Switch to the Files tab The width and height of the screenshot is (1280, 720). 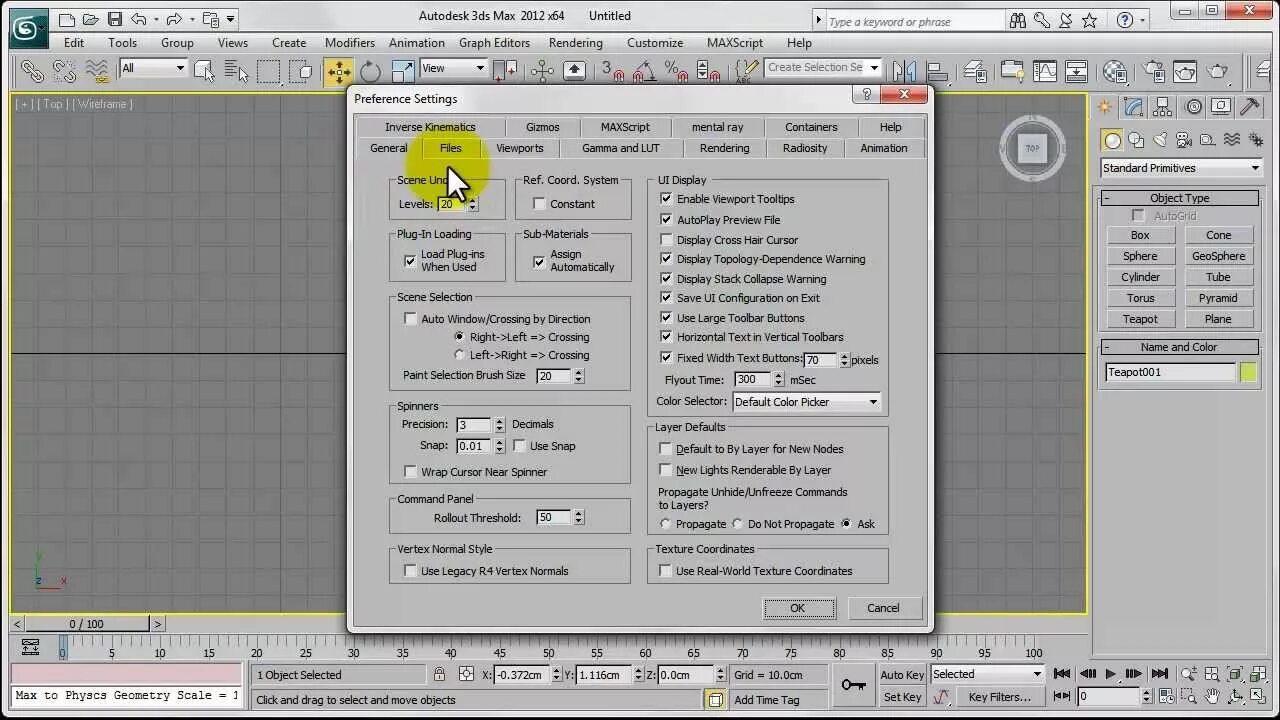click(x=451, y=148)
